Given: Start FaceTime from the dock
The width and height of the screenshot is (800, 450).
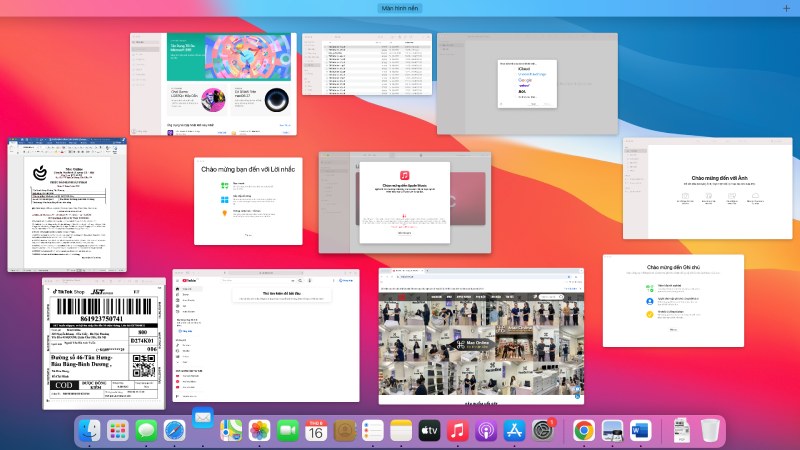Looking at the screenshot, I should 288,431.
